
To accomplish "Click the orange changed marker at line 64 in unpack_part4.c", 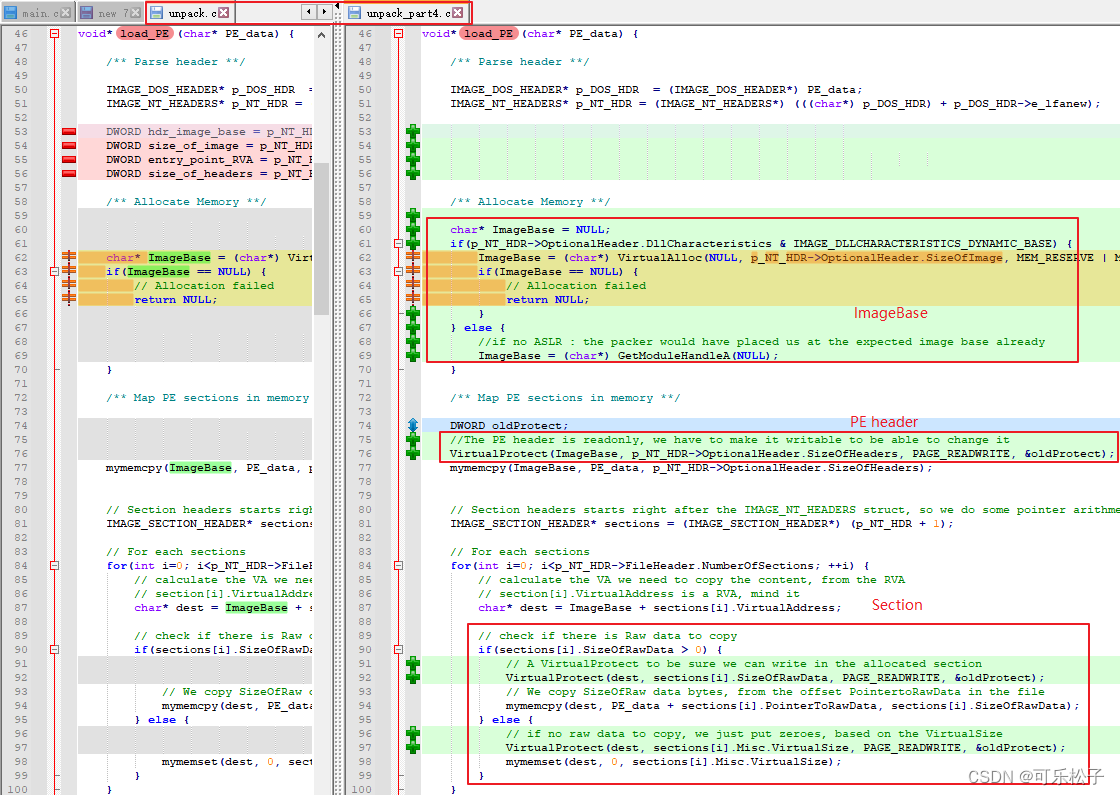I will [x=413, y=286].
